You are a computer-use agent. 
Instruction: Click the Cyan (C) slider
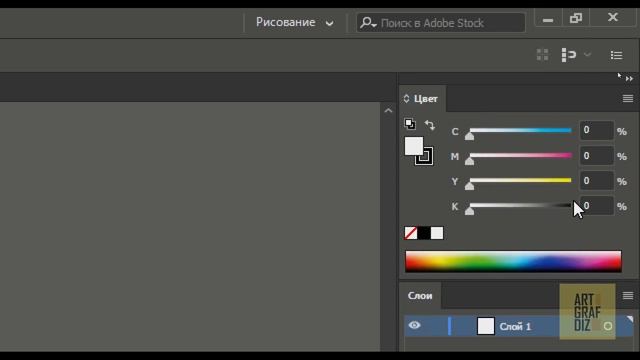520,131
